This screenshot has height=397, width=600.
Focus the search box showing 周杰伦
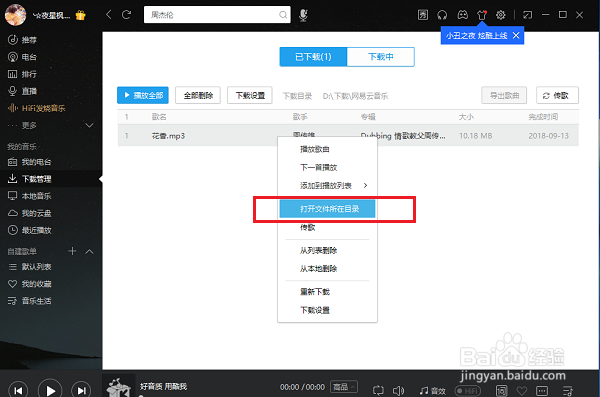pos(217,15)
